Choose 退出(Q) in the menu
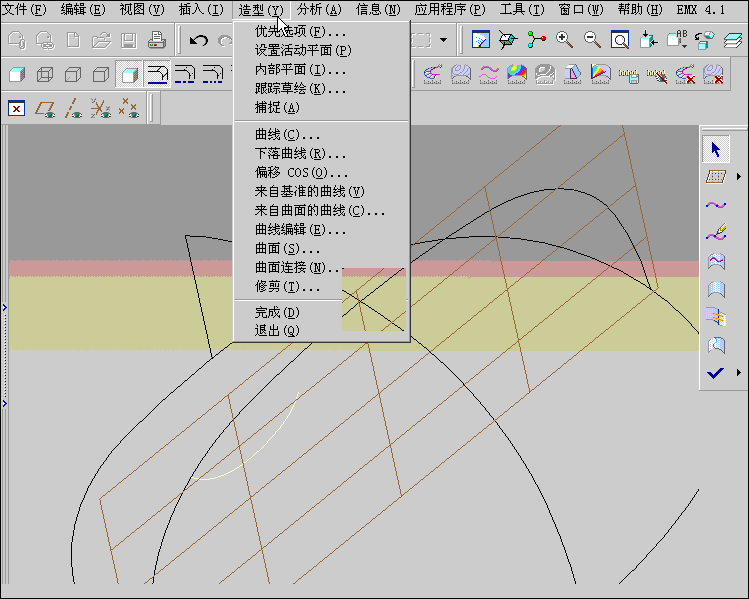 (321, 331)
